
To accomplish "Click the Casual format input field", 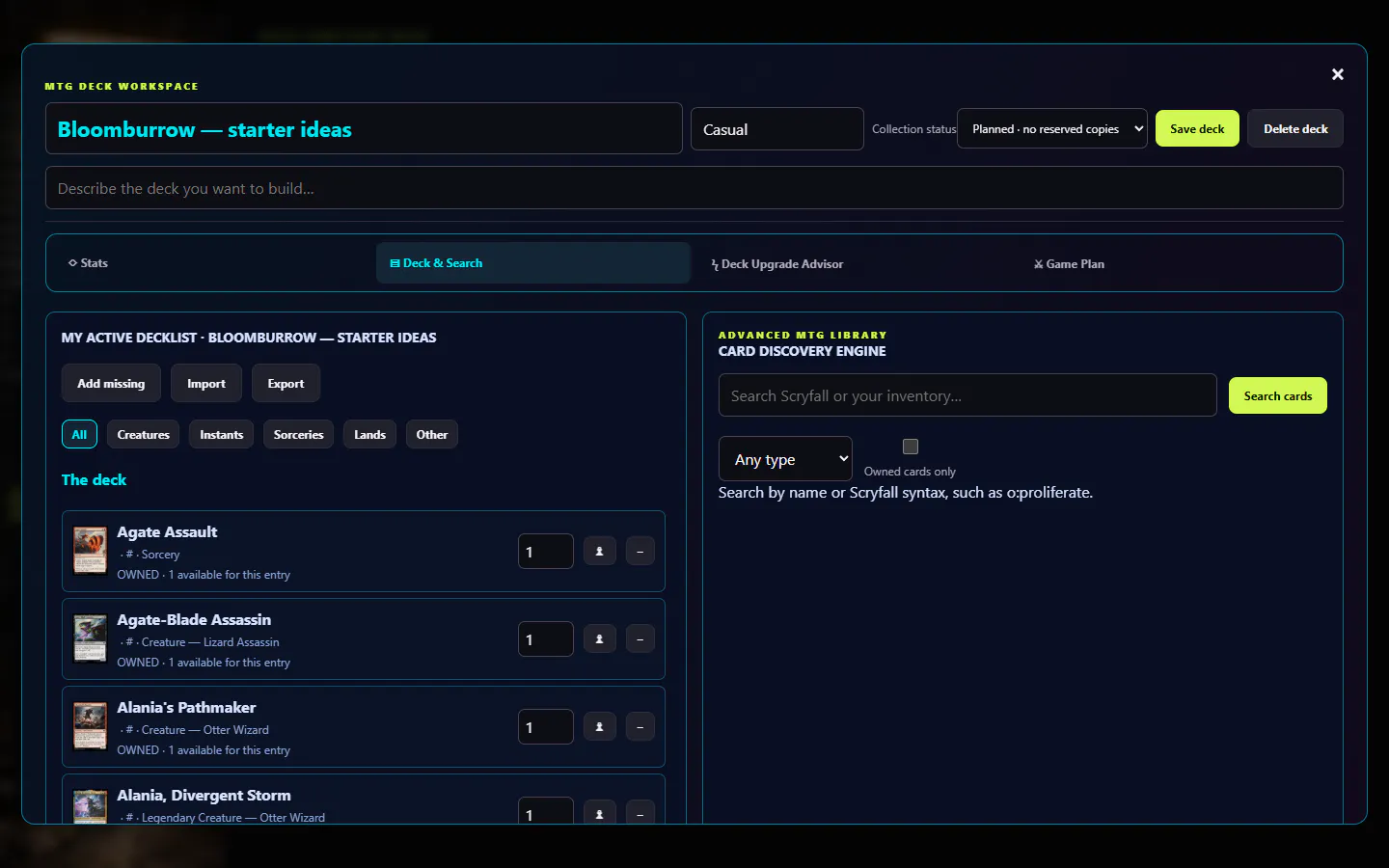I will coord(777,128).
